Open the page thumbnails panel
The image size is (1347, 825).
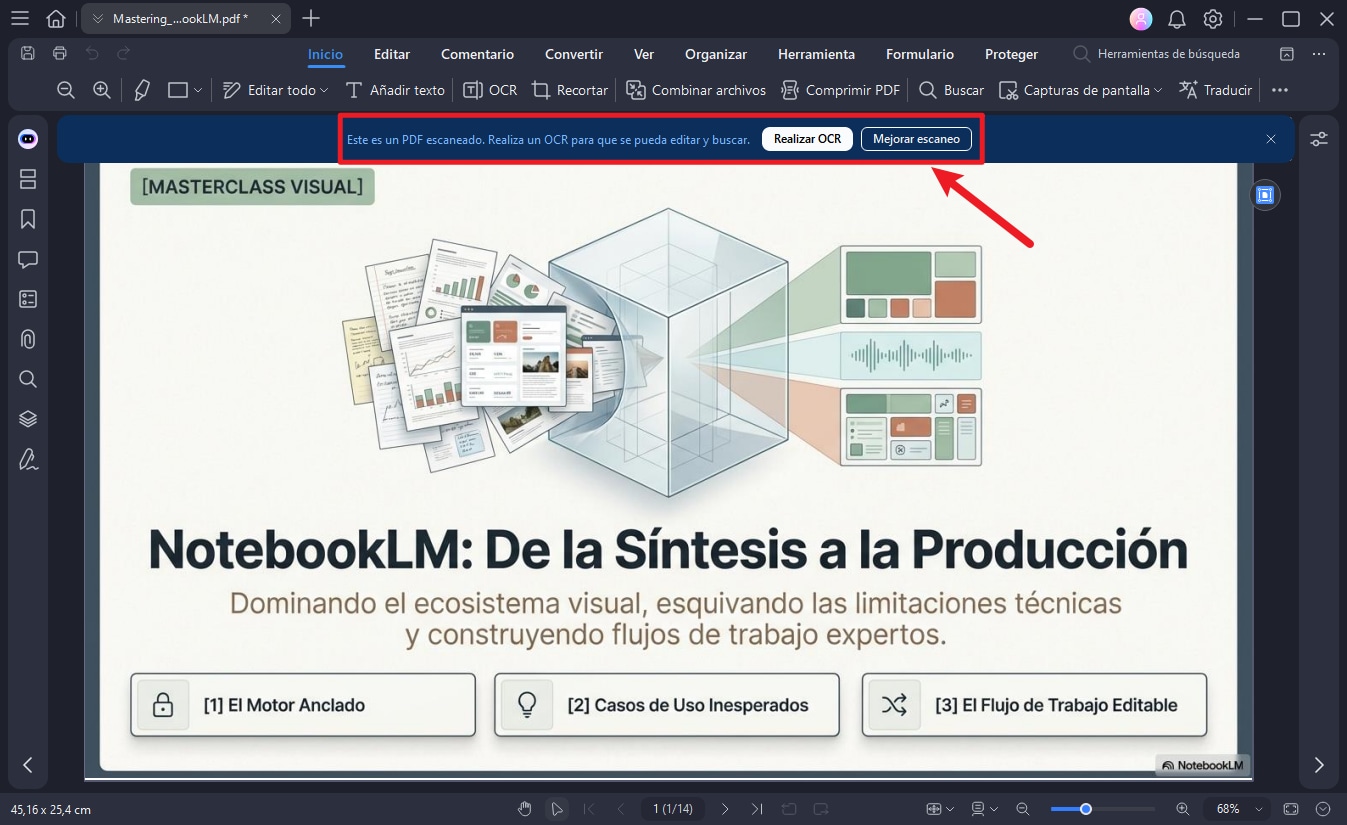tap(28, 179)
